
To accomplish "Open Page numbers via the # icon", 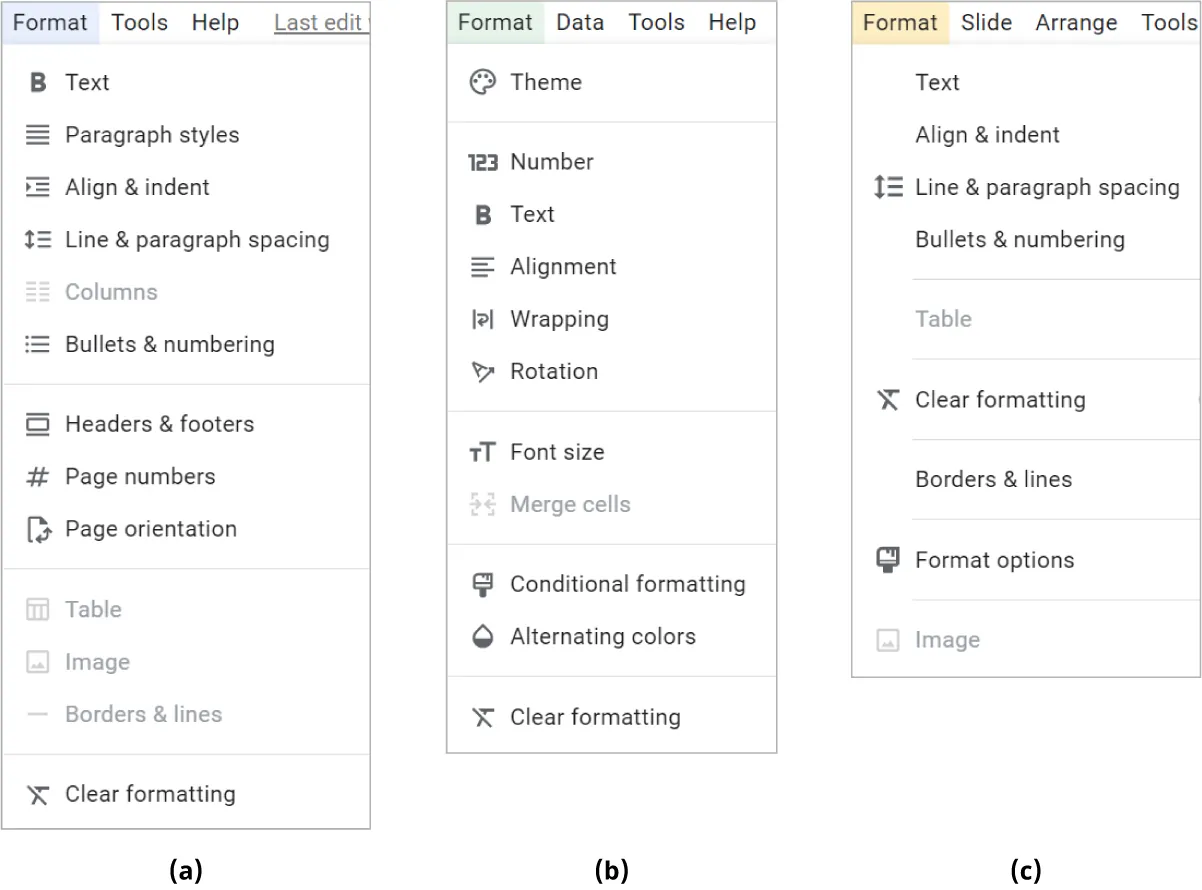I will (x=37, y=477).
